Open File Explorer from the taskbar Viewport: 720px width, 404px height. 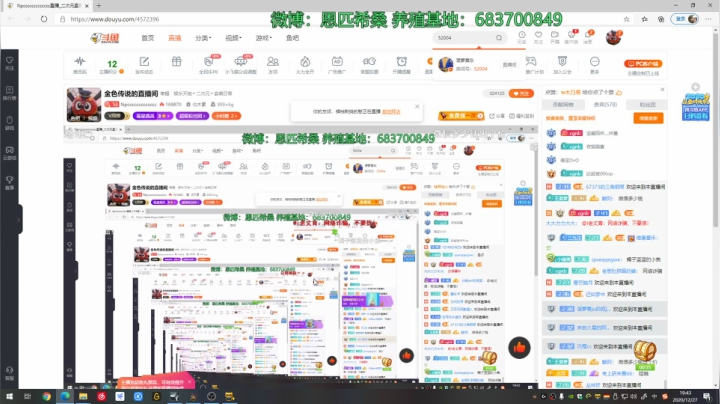pyautogui.click(x=83, y=396)
